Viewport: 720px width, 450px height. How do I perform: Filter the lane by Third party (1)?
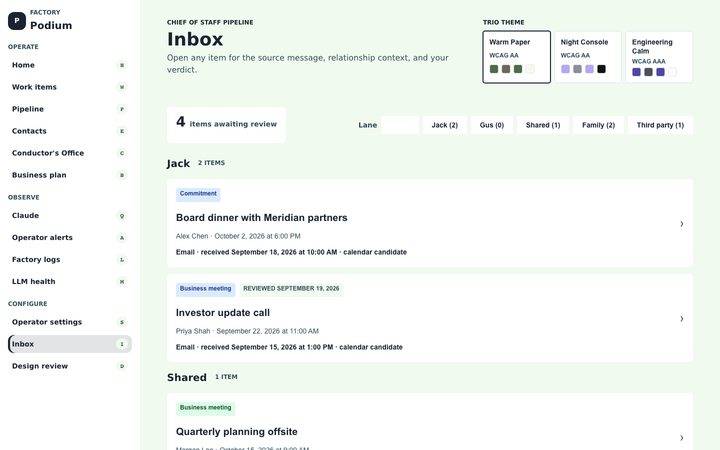click(x=660, y=125)
